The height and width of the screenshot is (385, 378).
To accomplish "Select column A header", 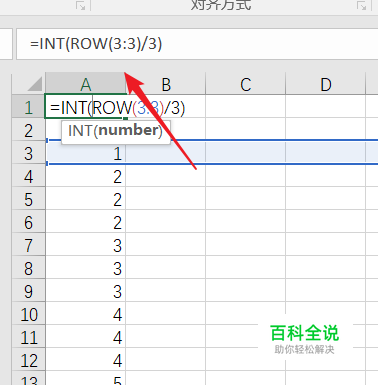I will pyautogui.click(x=85, y=84).
